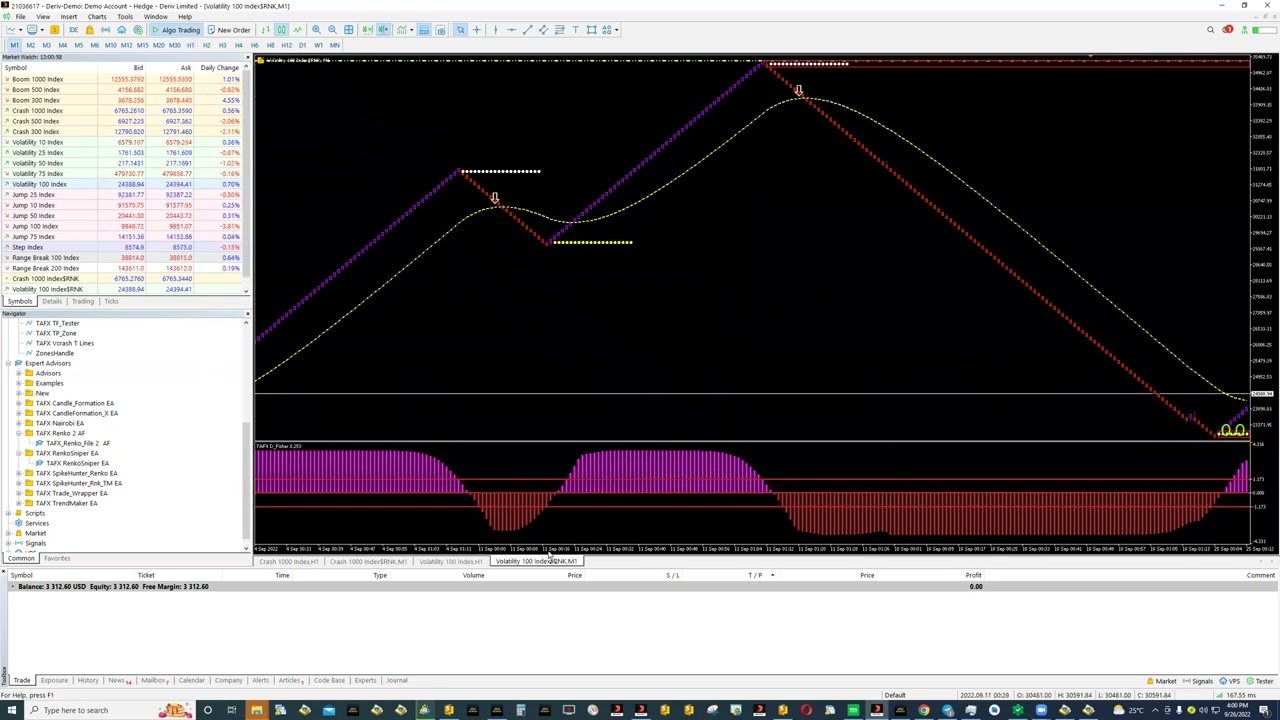Select the D1 timeframe
Screen dimensions: 1280x720
click(302, 45)
